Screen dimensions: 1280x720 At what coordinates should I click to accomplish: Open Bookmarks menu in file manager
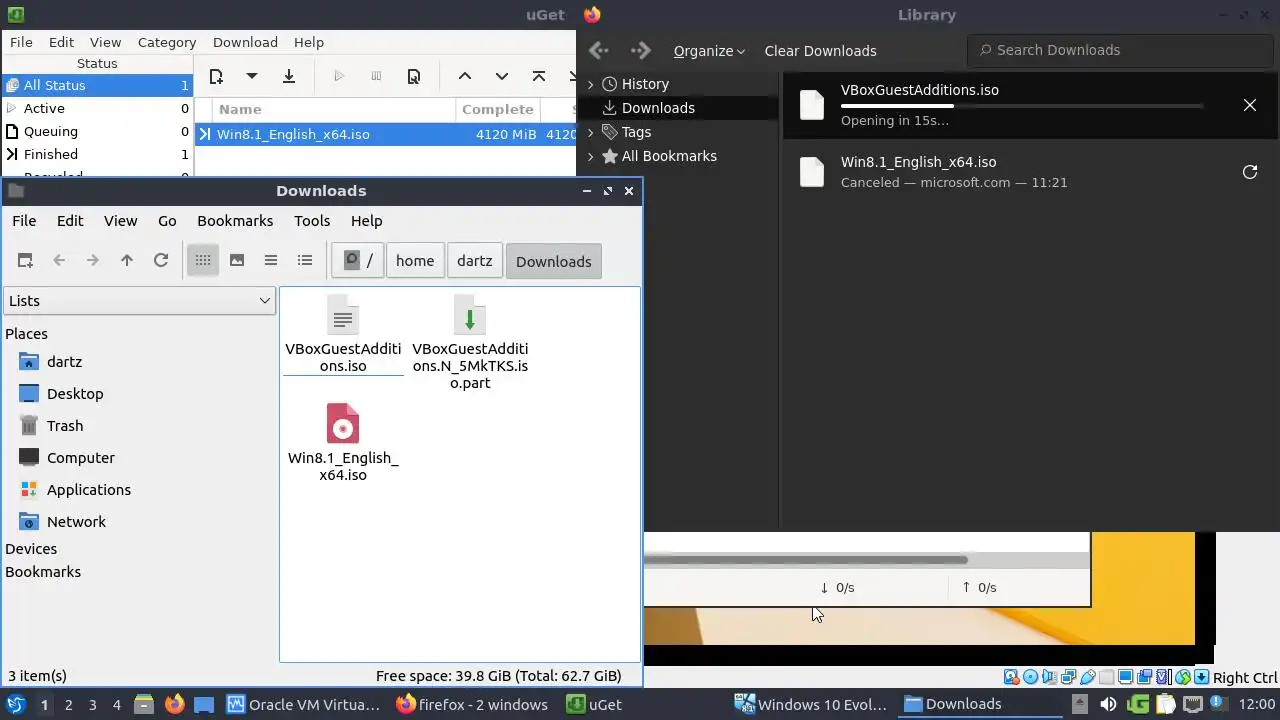pyautogui.click(x=235, y=221)
